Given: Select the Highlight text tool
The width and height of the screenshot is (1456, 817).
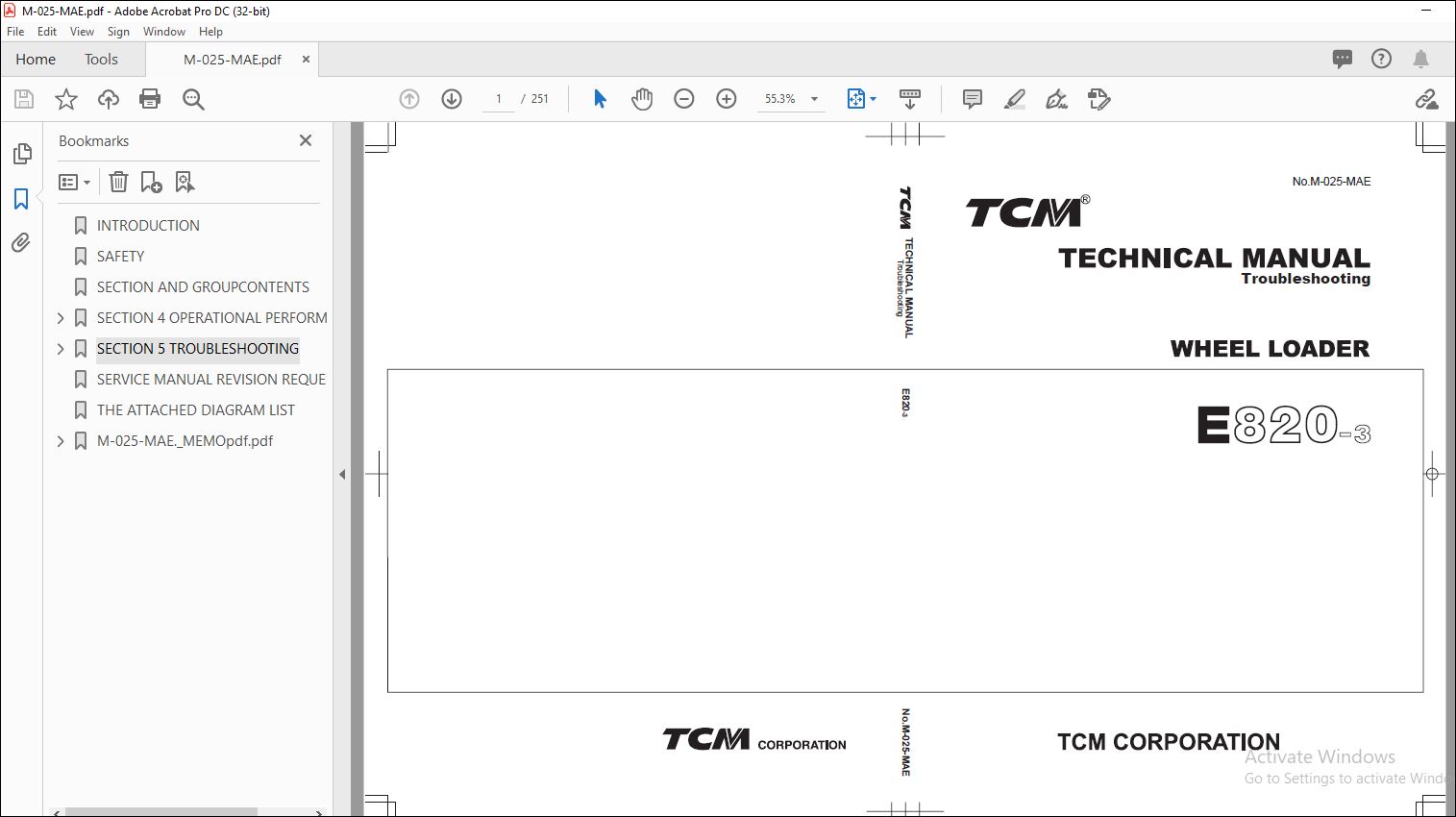Looking at the screenshot, I should pos(1015,99).
